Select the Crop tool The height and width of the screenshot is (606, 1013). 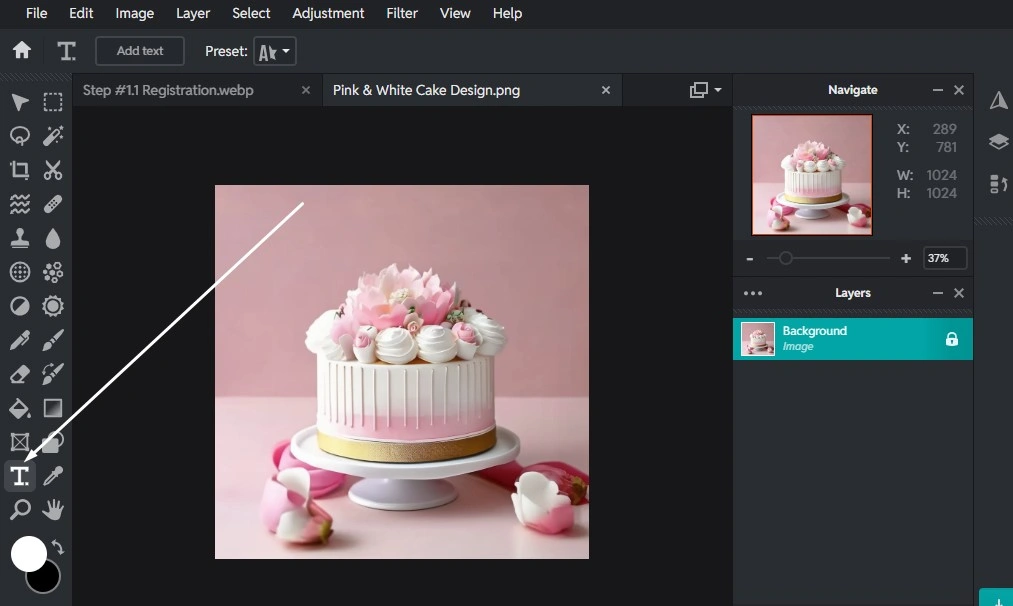20,170
